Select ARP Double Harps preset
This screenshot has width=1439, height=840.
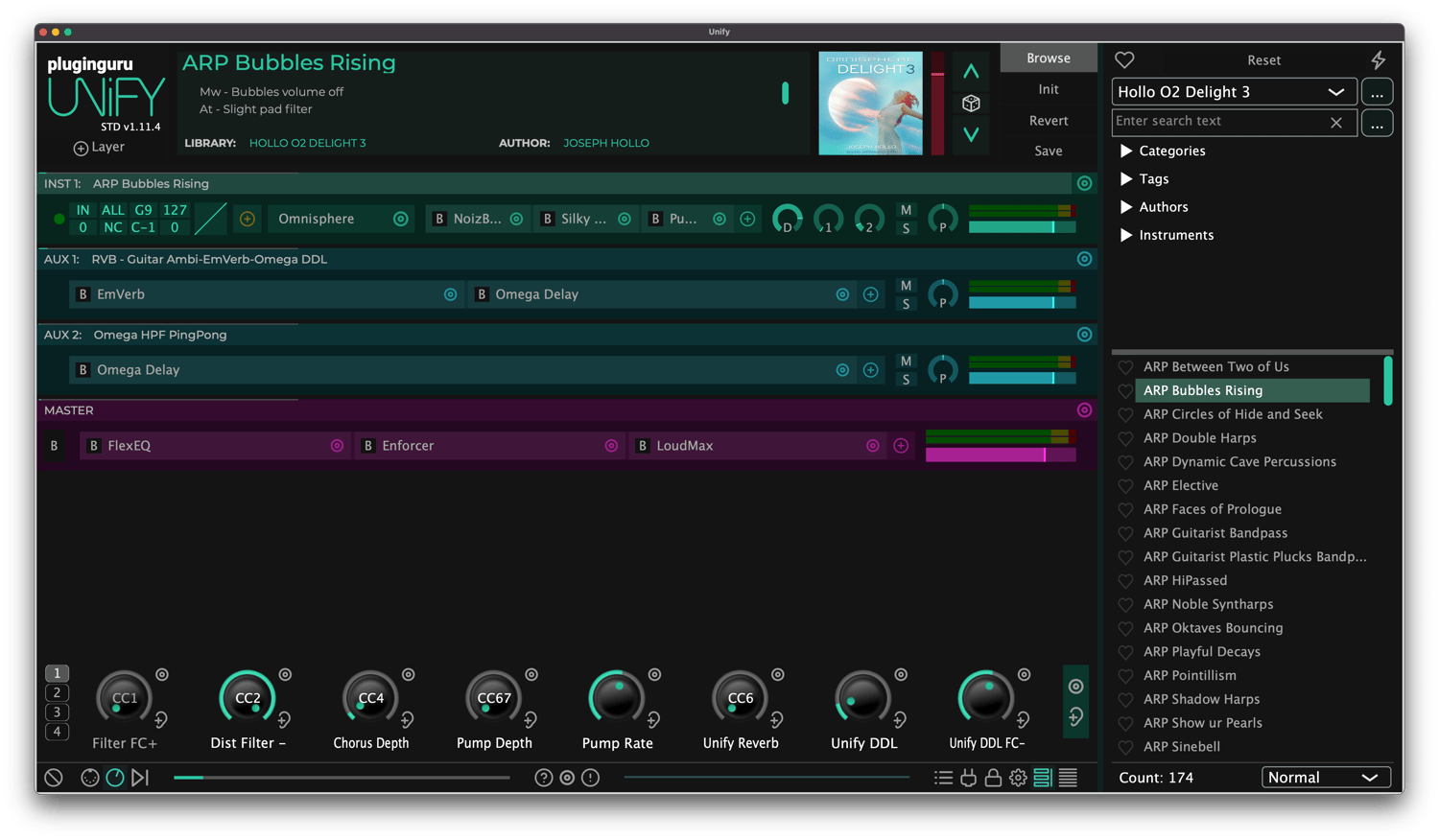pyautogui.click(x=1199, y=438)
